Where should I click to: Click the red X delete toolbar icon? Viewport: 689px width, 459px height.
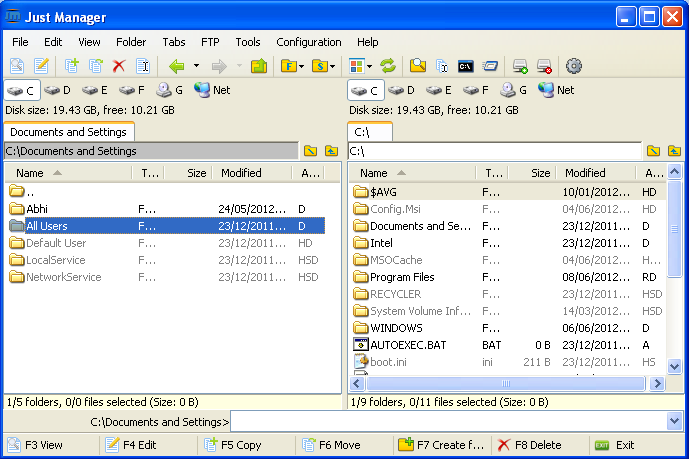pyautogui.click(x=119, y=66)
